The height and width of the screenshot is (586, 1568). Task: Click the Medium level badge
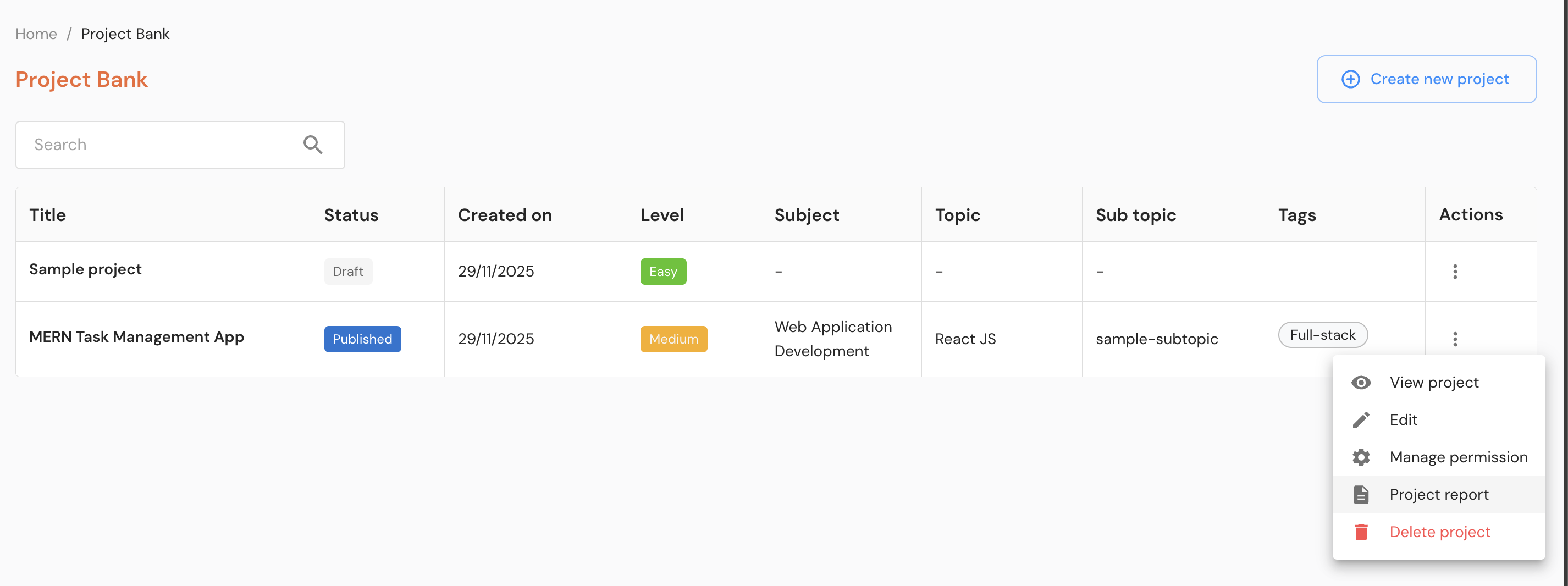pos(674,339)
